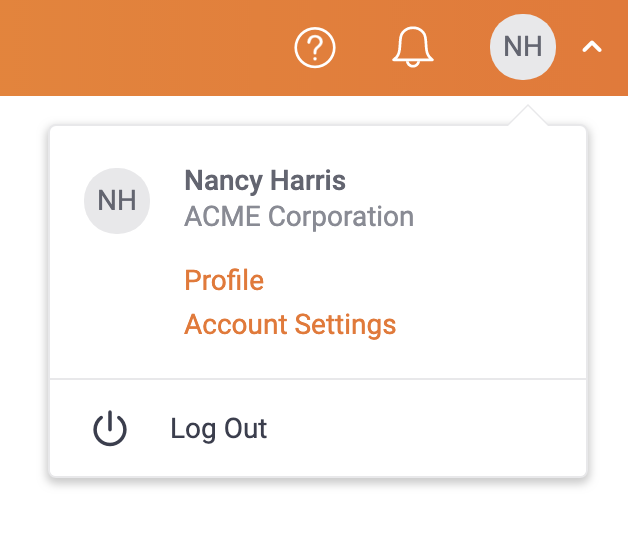Click the Nancy Harris name text
The image size is (628, 534).
(x=265, y=181)
